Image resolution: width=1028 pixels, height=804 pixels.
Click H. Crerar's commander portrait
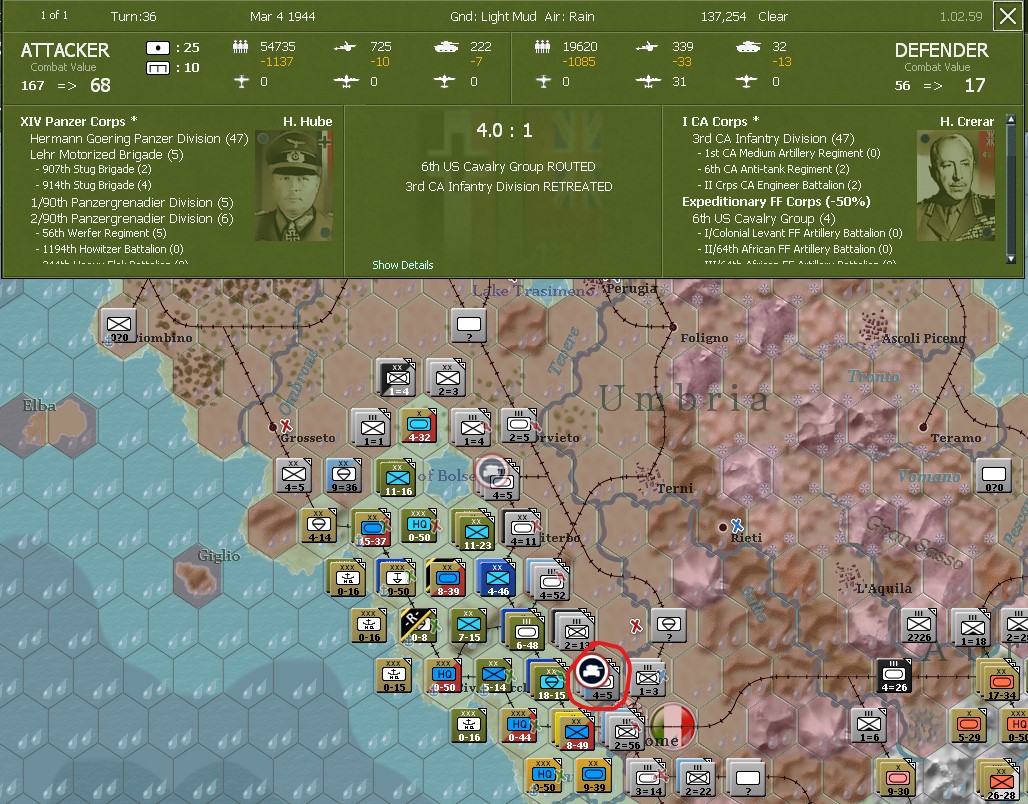pos(956,186)
